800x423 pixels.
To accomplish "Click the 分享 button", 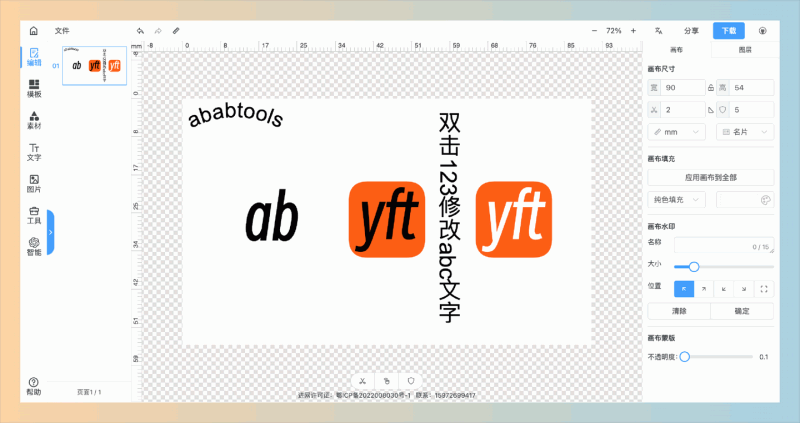I will (x=691, y=31).
